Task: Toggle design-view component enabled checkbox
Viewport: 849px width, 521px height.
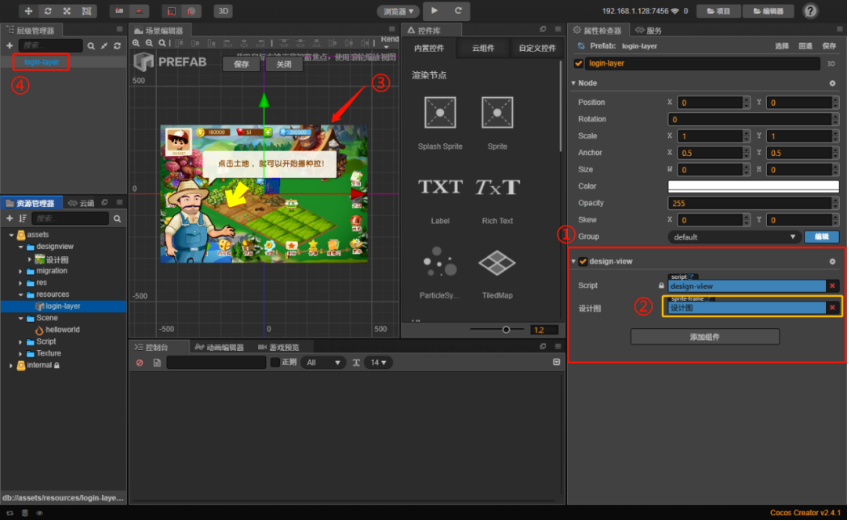Action: click(x=583, y=261)
